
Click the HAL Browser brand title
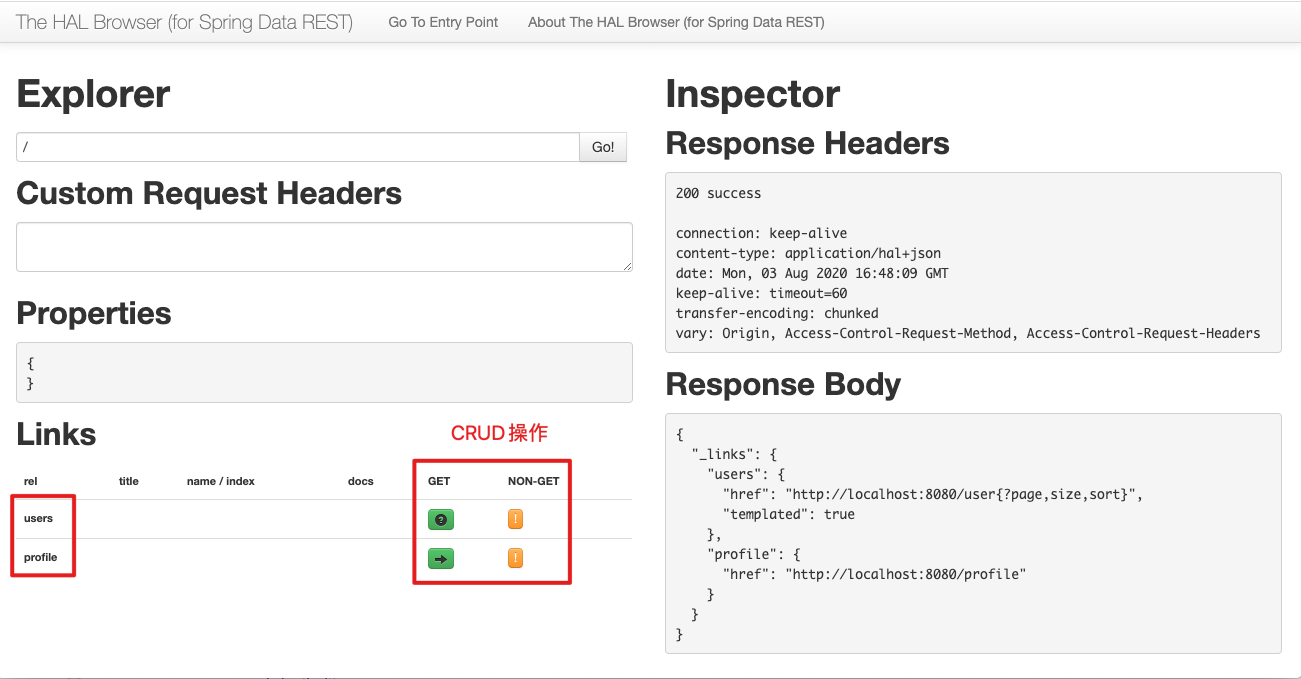pos(183,21)
